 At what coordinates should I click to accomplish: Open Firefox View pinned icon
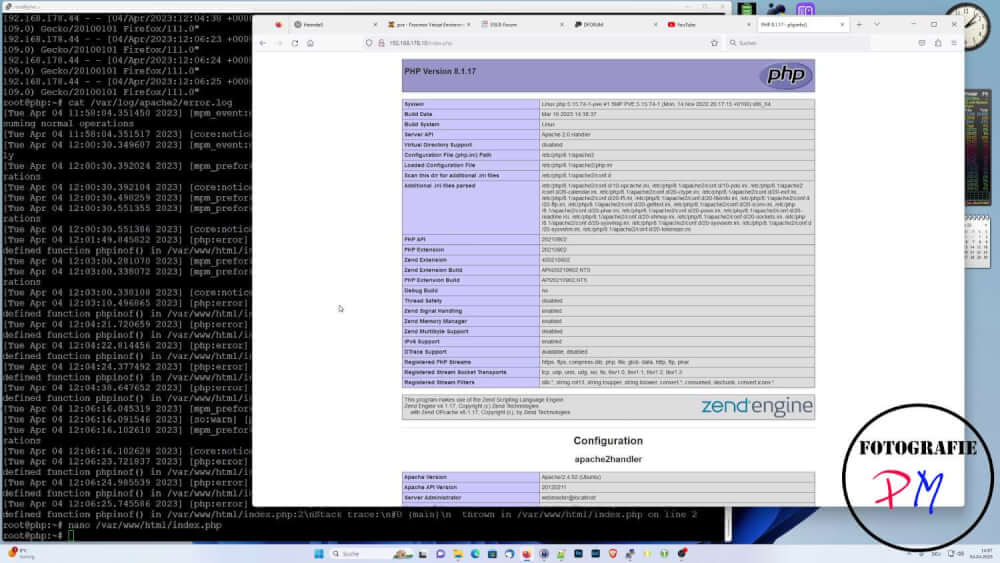[278, 24]
